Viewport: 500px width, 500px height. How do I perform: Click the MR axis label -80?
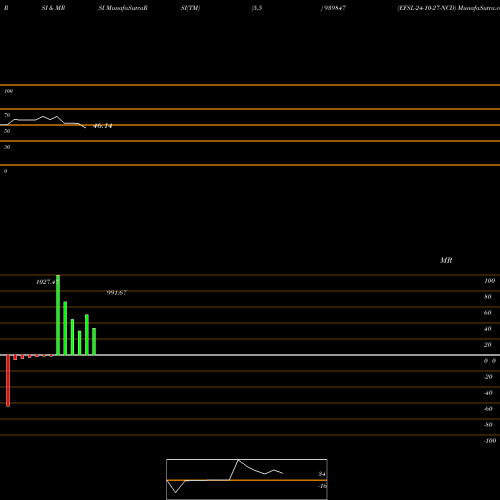[488, 425]
